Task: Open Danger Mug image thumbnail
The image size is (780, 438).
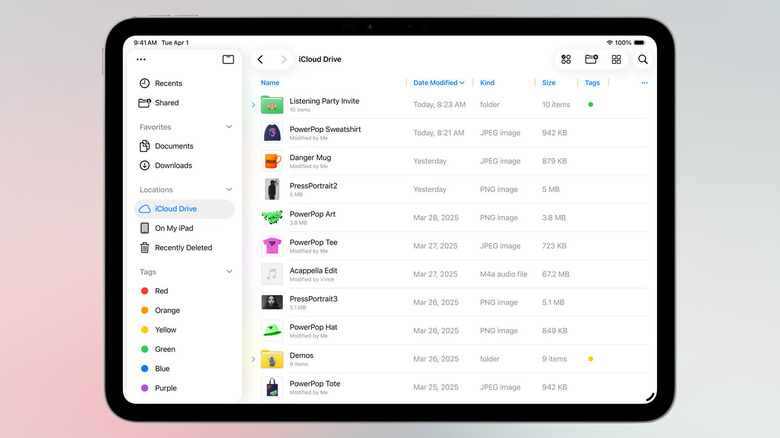Action: (x=272, y=161)
